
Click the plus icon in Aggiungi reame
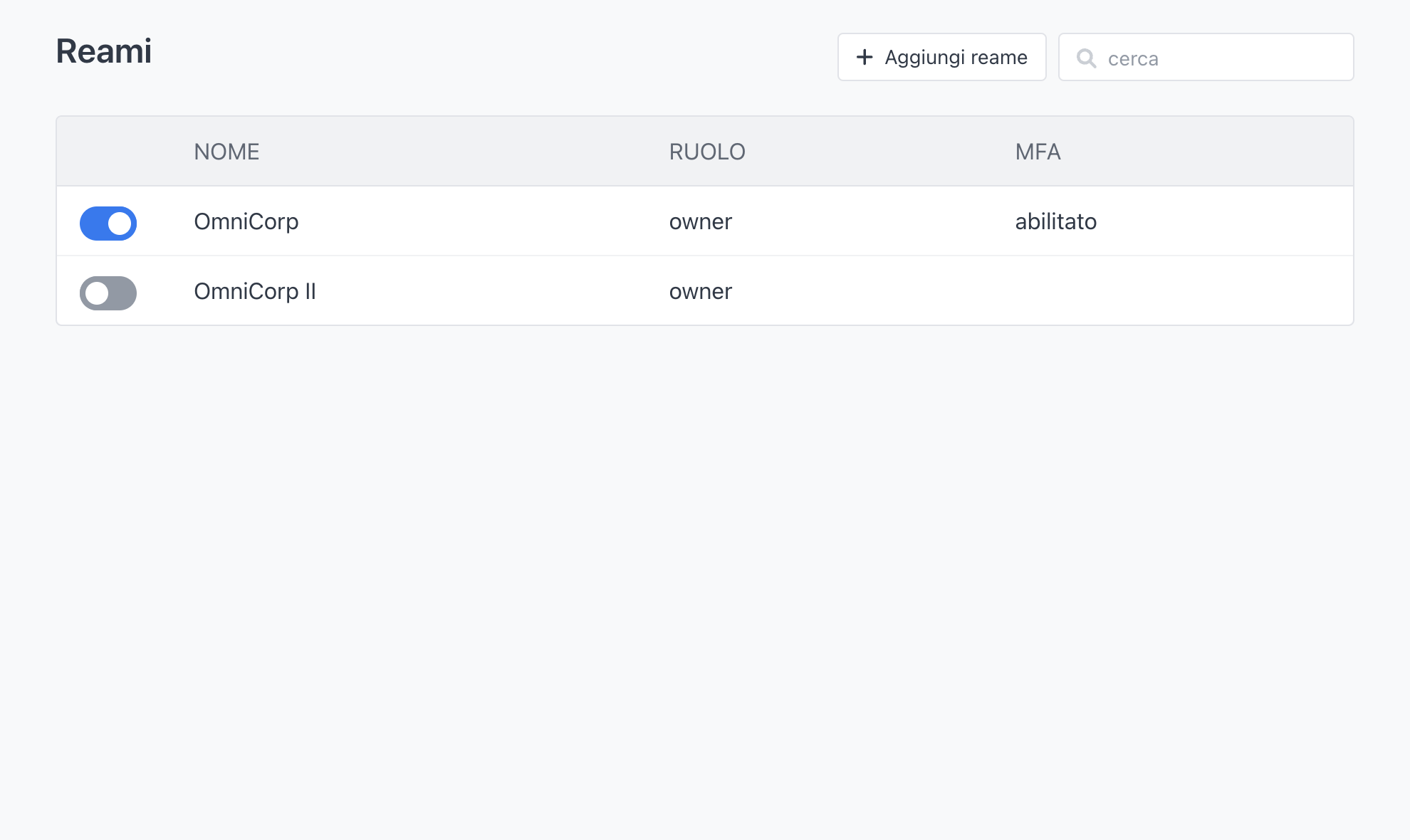pos(864,57)
